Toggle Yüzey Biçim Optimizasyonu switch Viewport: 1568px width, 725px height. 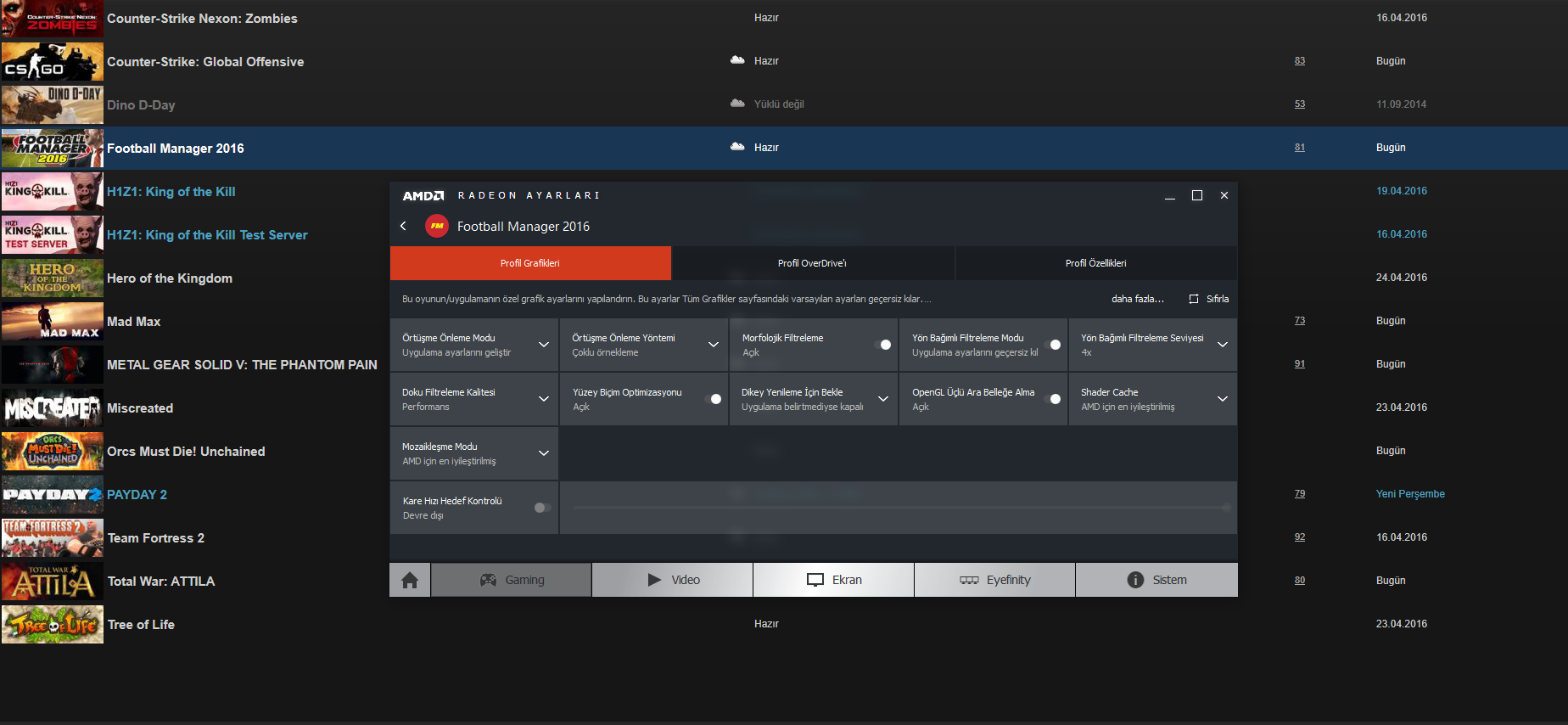pos(713,399)
